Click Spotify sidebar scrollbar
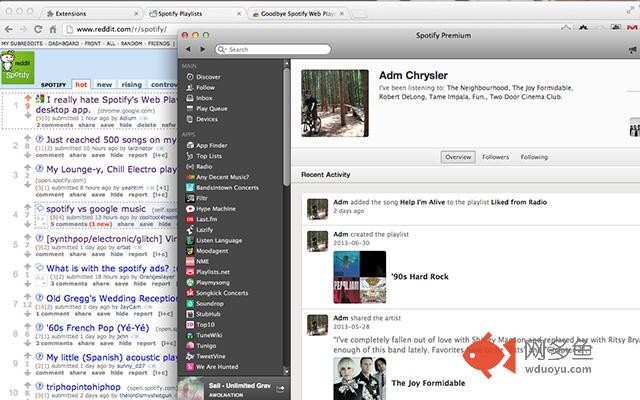Viewport: 640px width, 400px height. (x=286, y=127)
